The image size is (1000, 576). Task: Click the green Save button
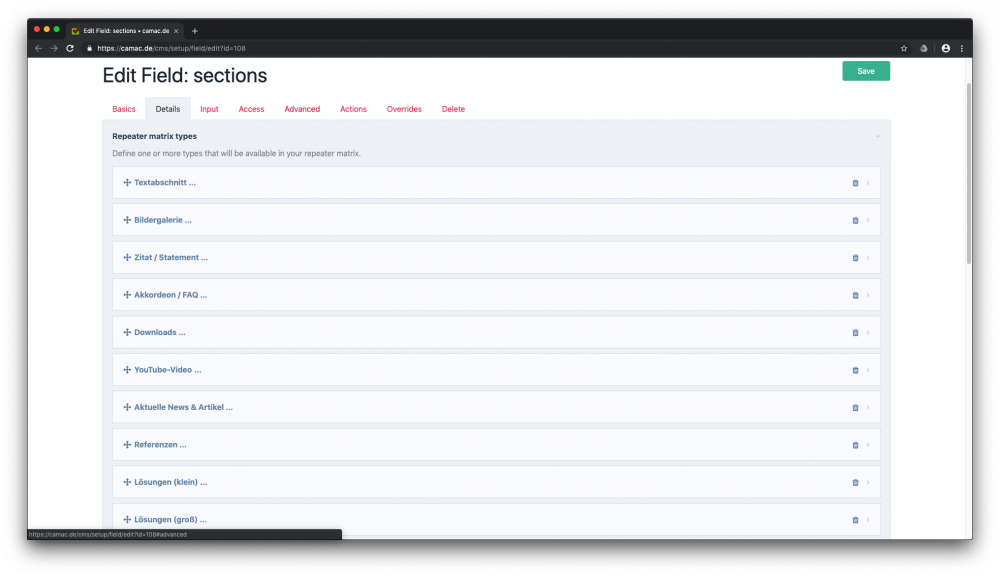coord(865,71)
